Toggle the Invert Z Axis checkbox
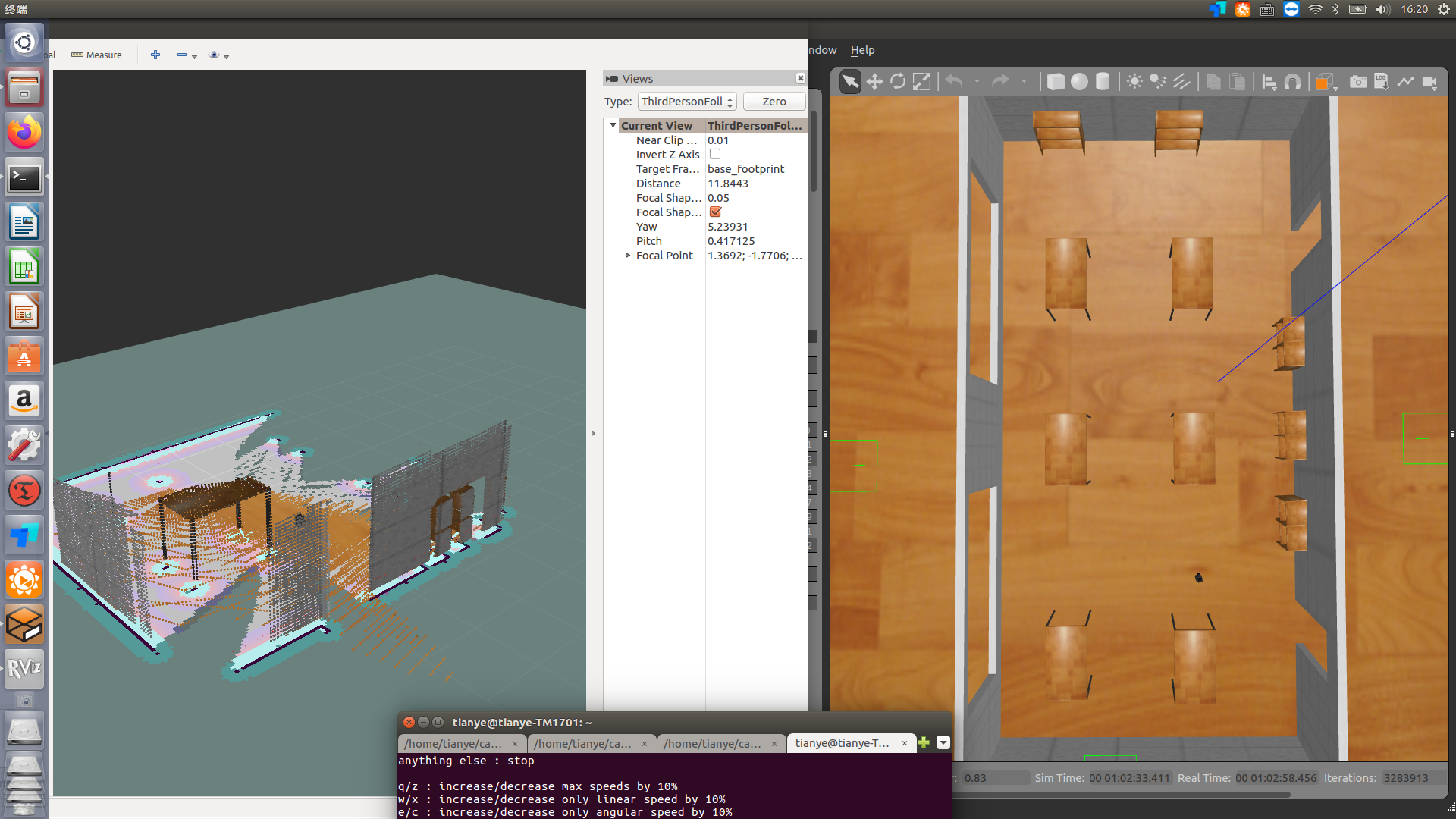 point(714,155)
